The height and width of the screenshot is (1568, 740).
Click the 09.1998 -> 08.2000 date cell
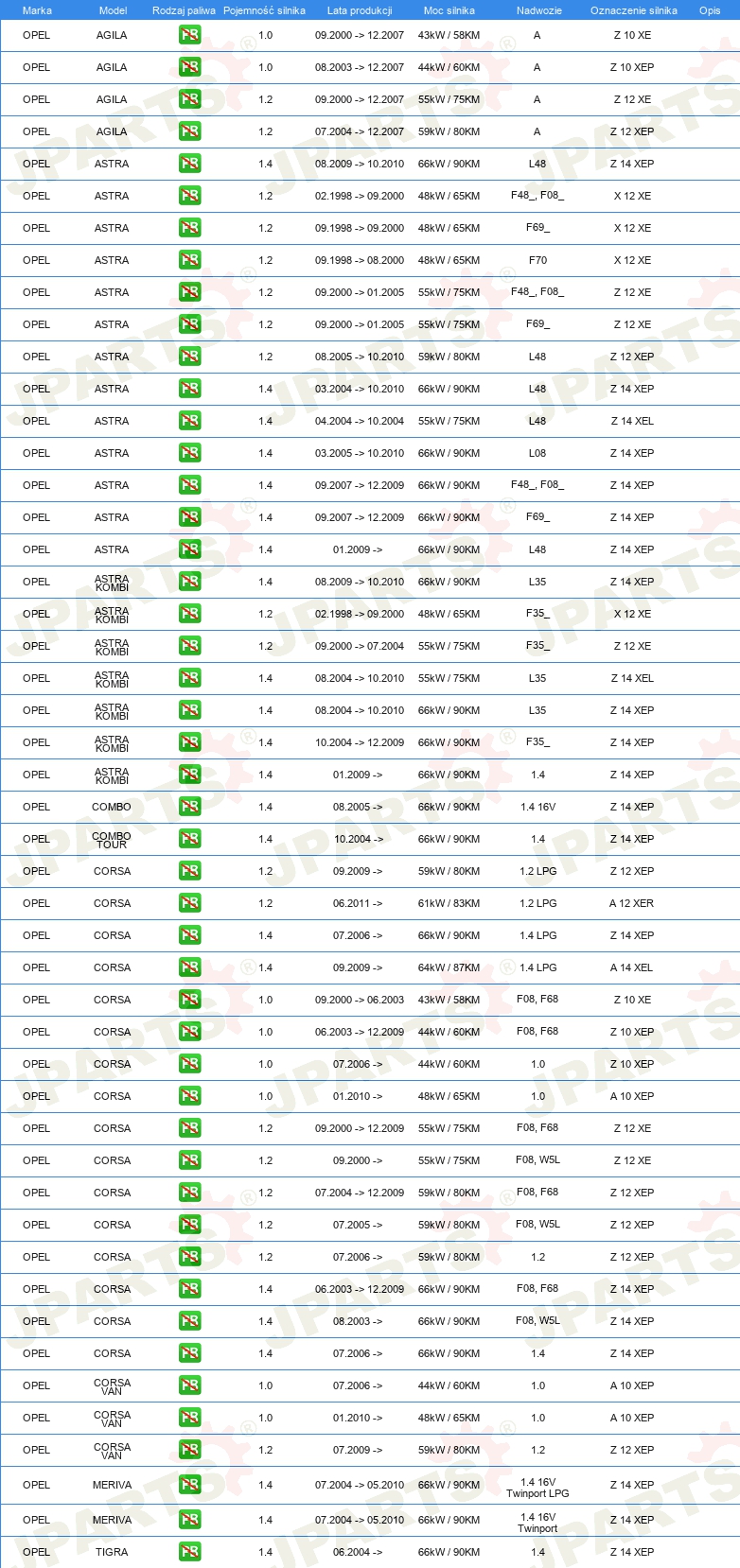(x=360, y=260)
